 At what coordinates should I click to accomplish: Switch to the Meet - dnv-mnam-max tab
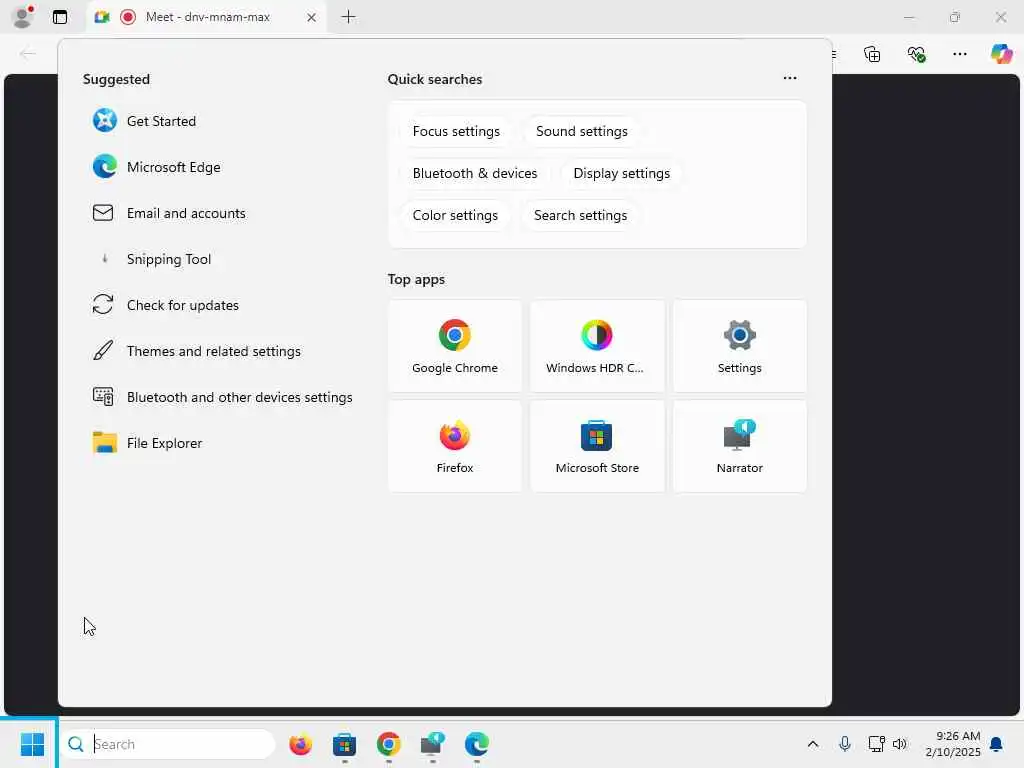(x=207, y=17)
